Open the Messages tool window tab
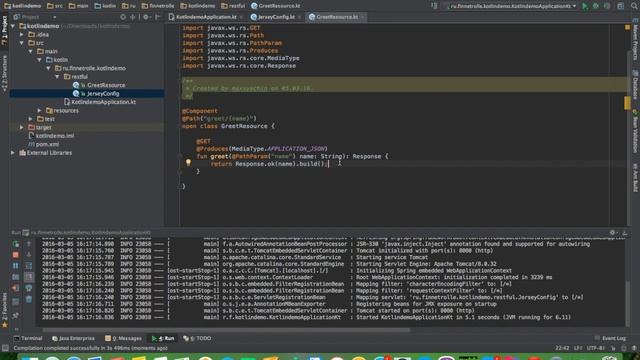This screenshot has height=360, width=640. pos(123,338)
